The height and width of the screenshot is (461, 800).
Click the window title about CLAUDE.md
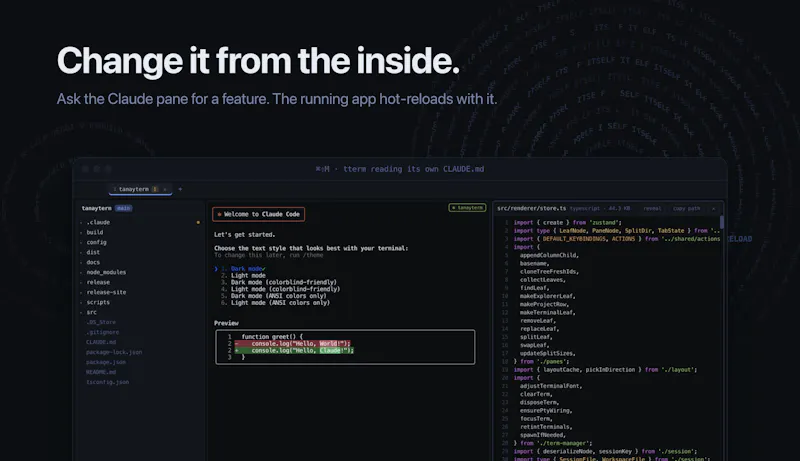pos(399,169)
